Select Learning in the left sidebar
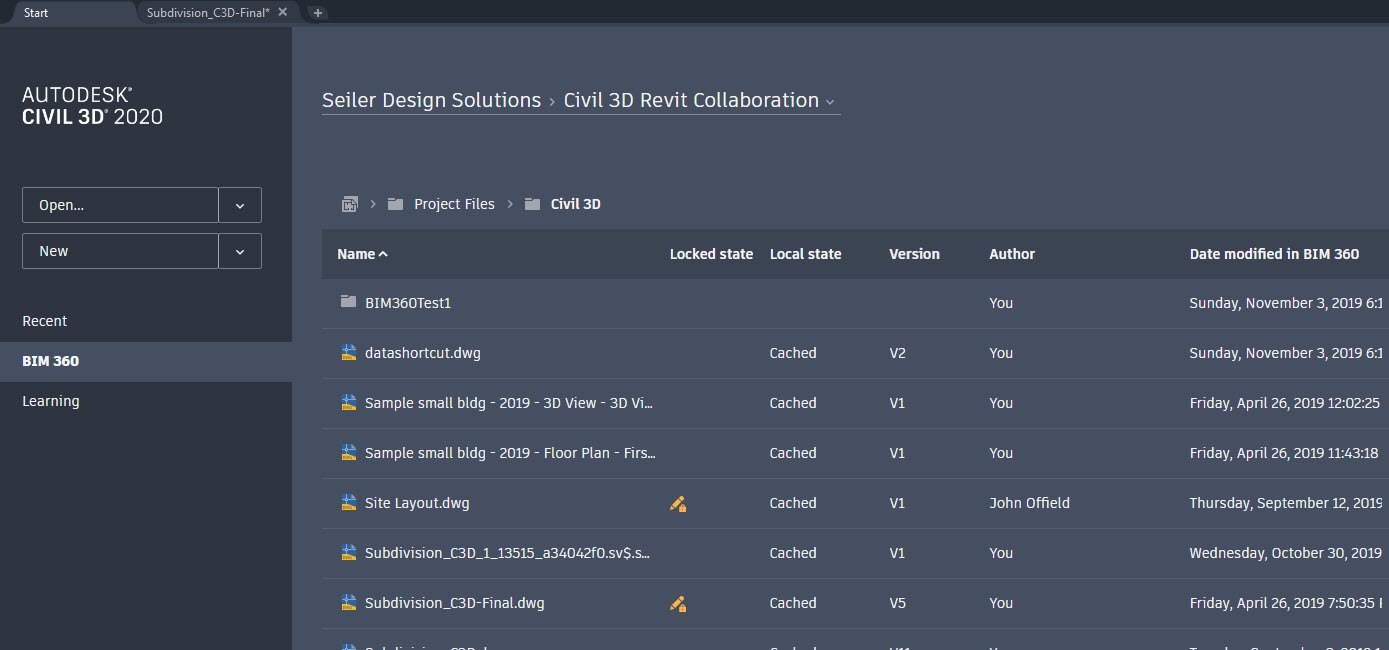The width and height of the screenshot is (1389, 650). pyautogui.click(x=51, y=401)
